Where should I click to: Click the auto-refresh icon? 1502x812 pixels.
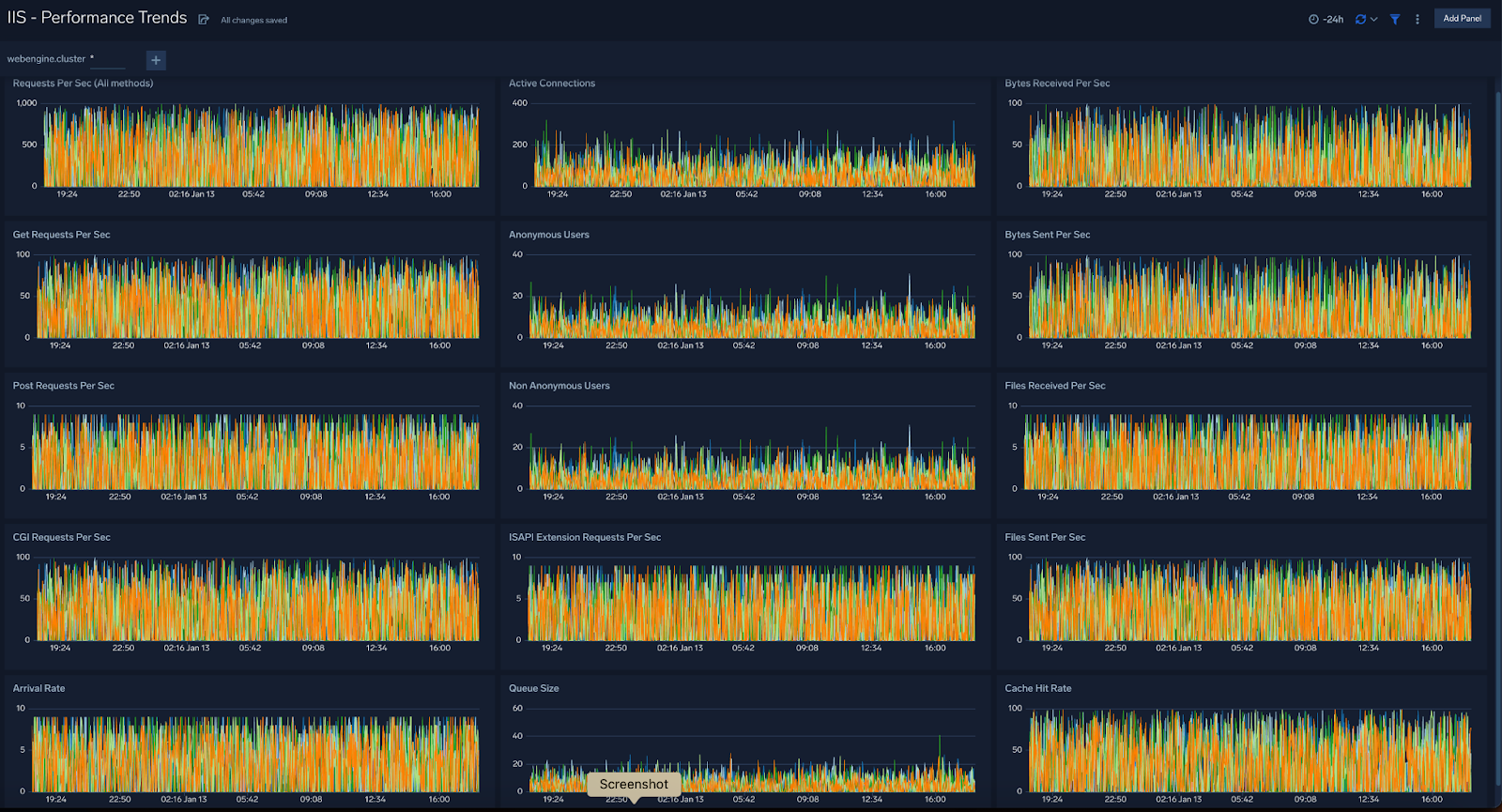pyautogui.click(x=1360, y=19)
